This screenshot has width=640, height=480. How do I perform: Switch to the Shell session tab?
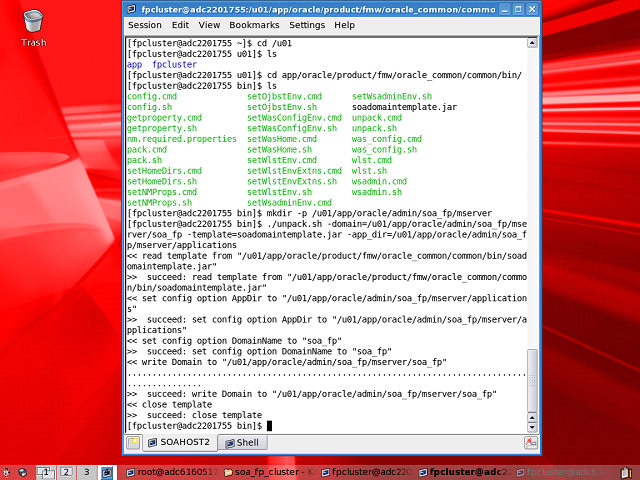[x=242, y=442]
